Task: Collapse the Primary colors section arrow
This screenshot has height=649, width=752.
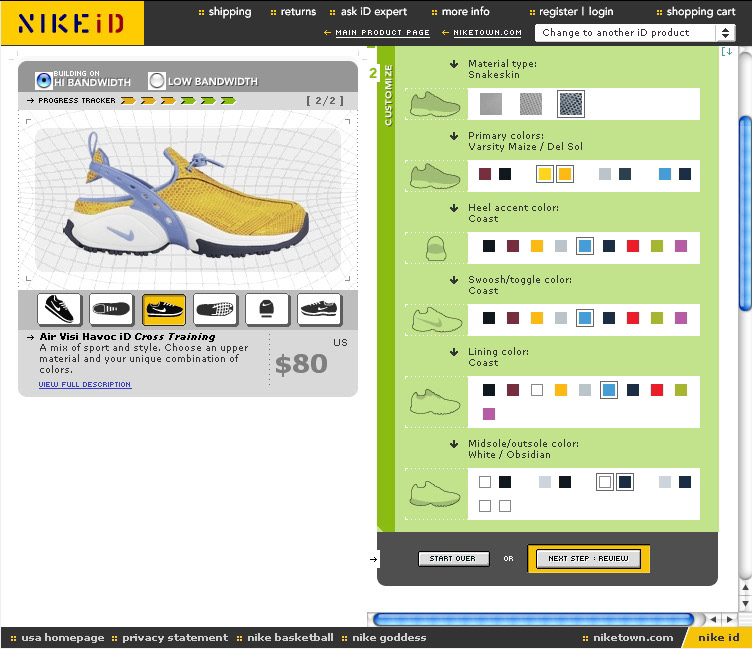Action: [454, 136]
